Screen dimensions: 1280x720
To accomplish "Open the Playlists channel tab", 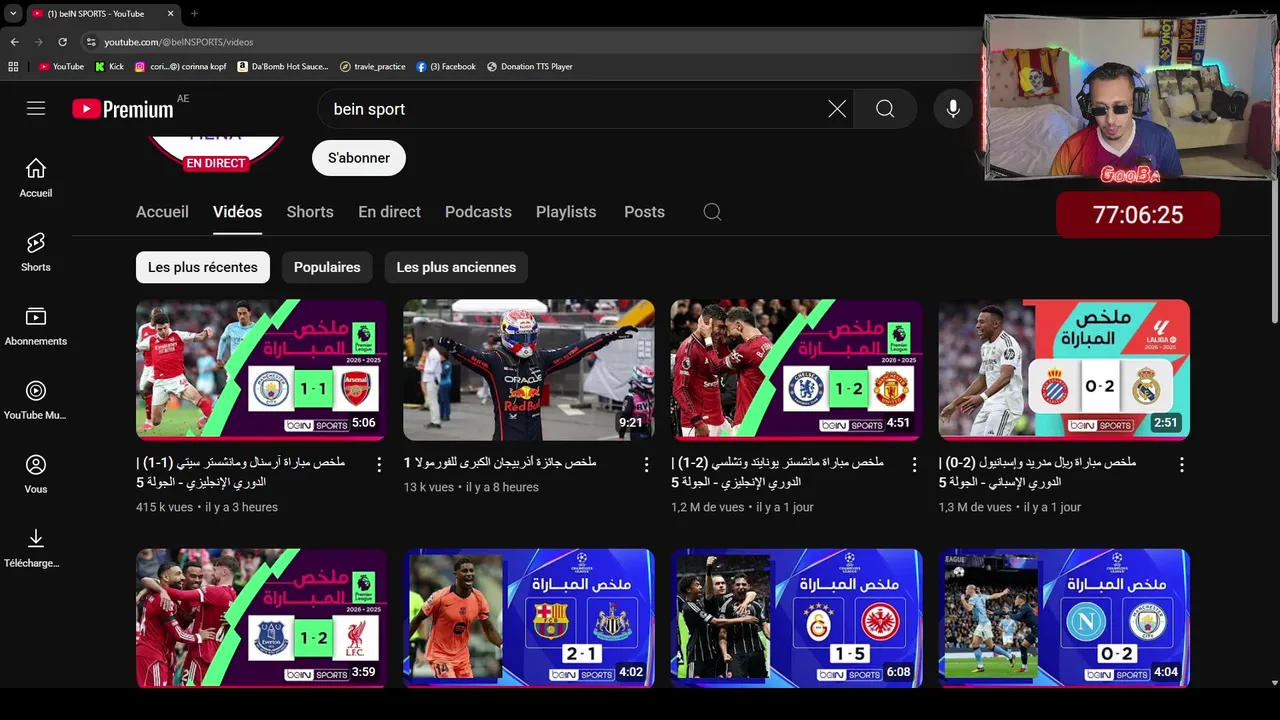I will (x=566, y=212).
